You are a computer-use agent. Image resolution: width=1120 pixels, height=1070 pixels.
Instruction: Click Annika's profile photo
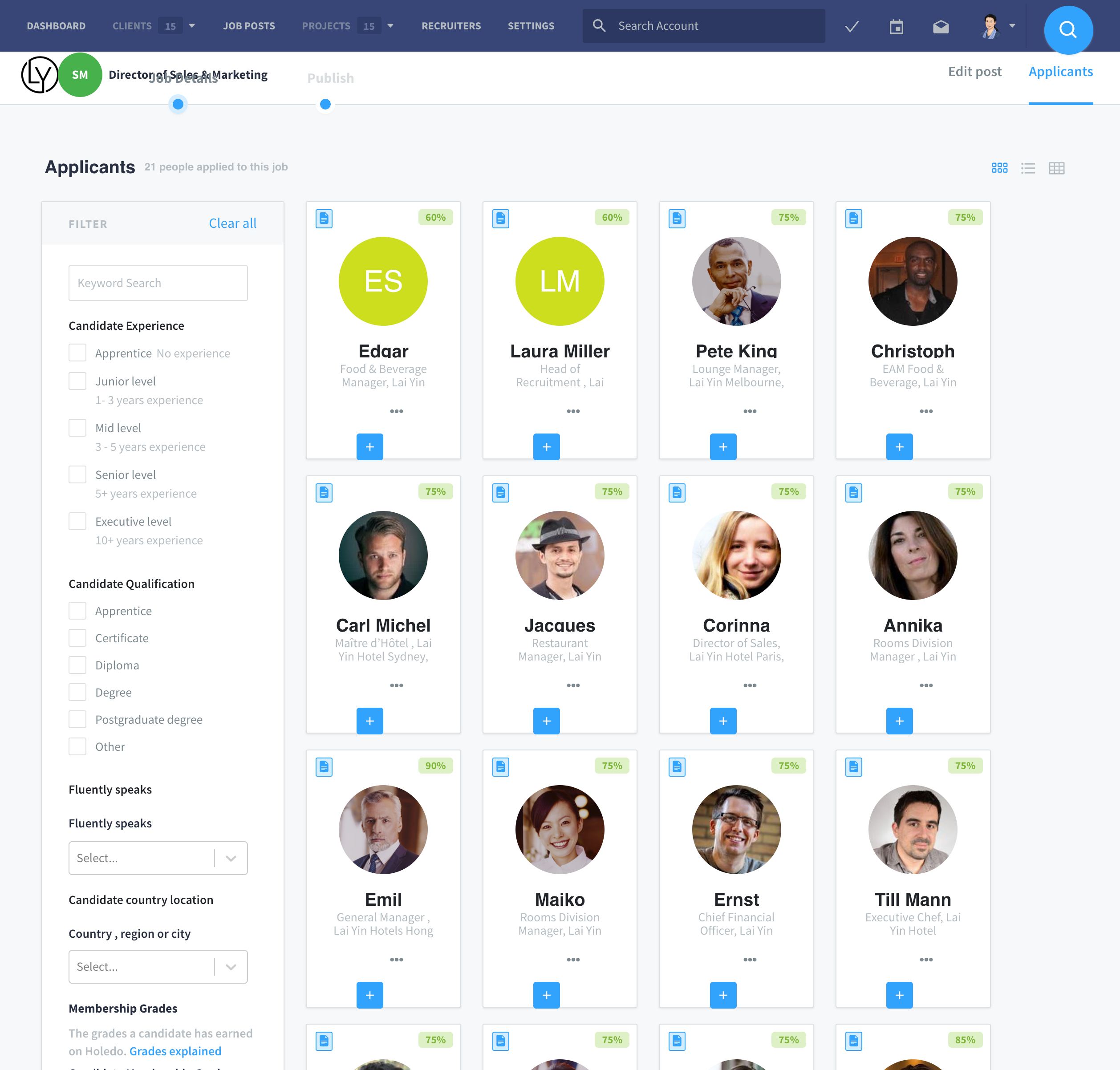coord(912,555)
